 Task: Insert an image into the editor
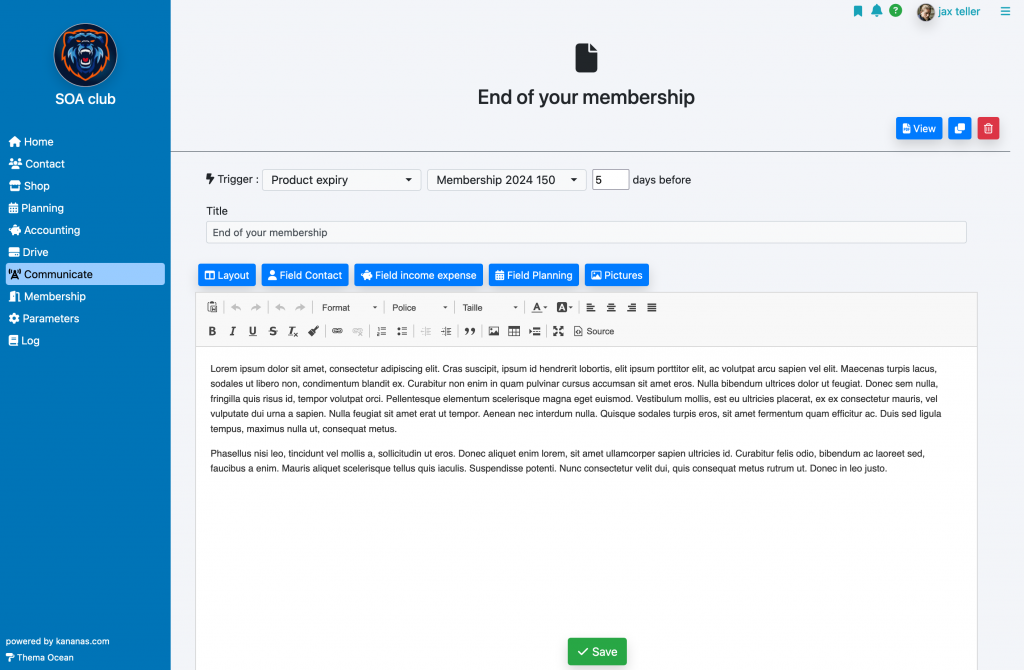coord(494,331)
